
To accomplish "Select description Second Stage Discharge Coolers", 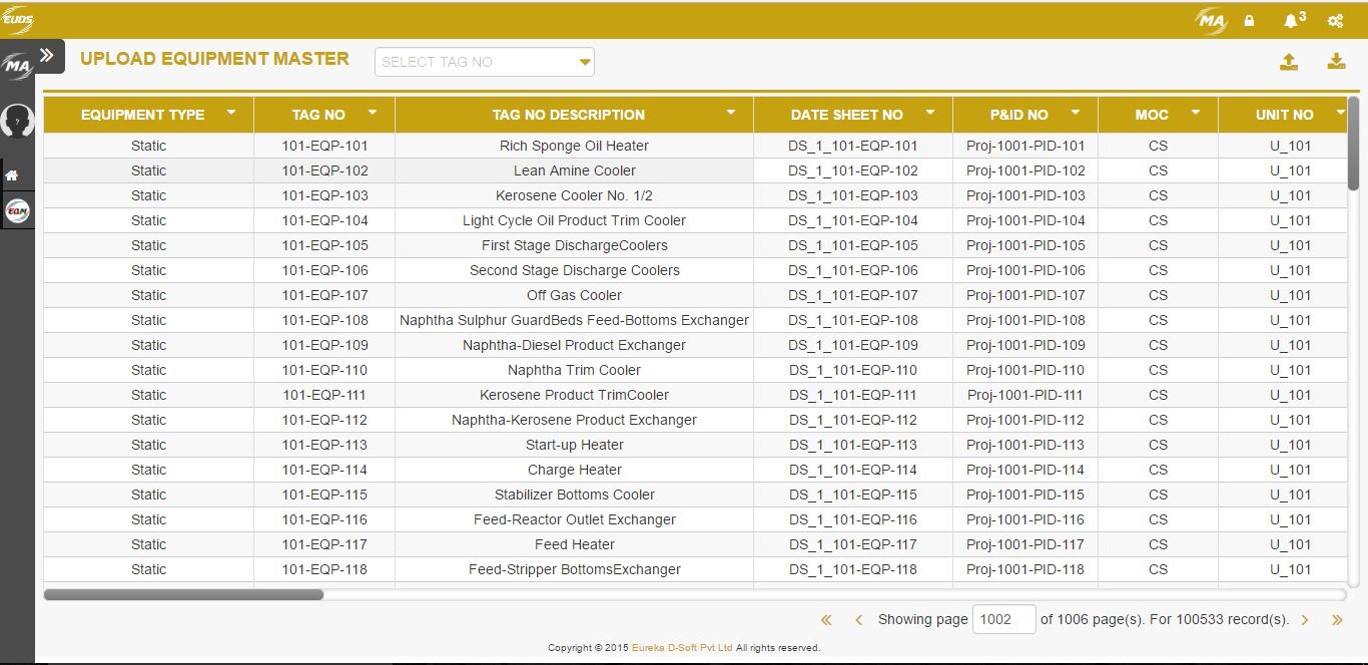I will click(x=575, y=271).
